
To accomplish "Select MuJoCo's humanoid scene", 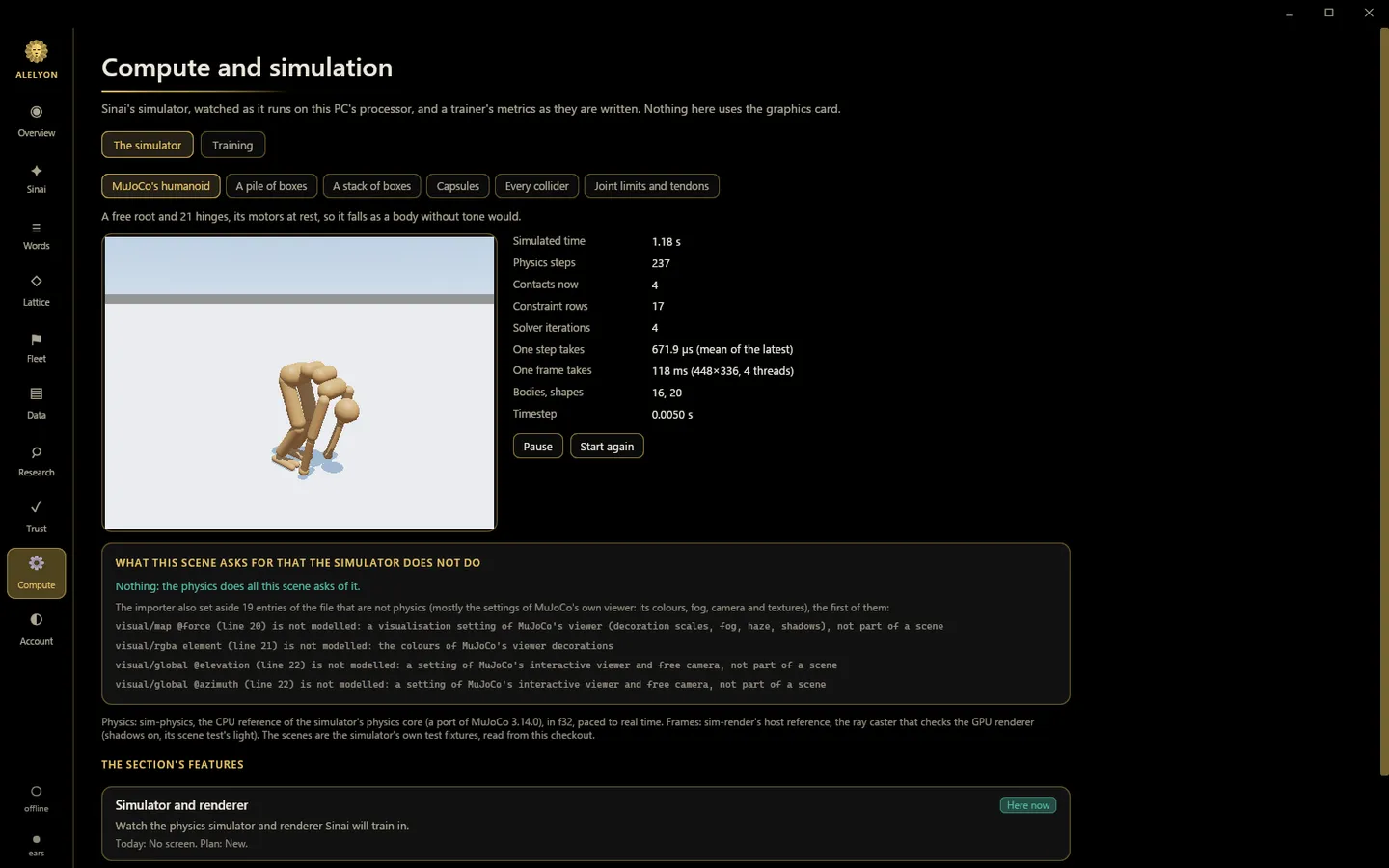I will 161,186.
